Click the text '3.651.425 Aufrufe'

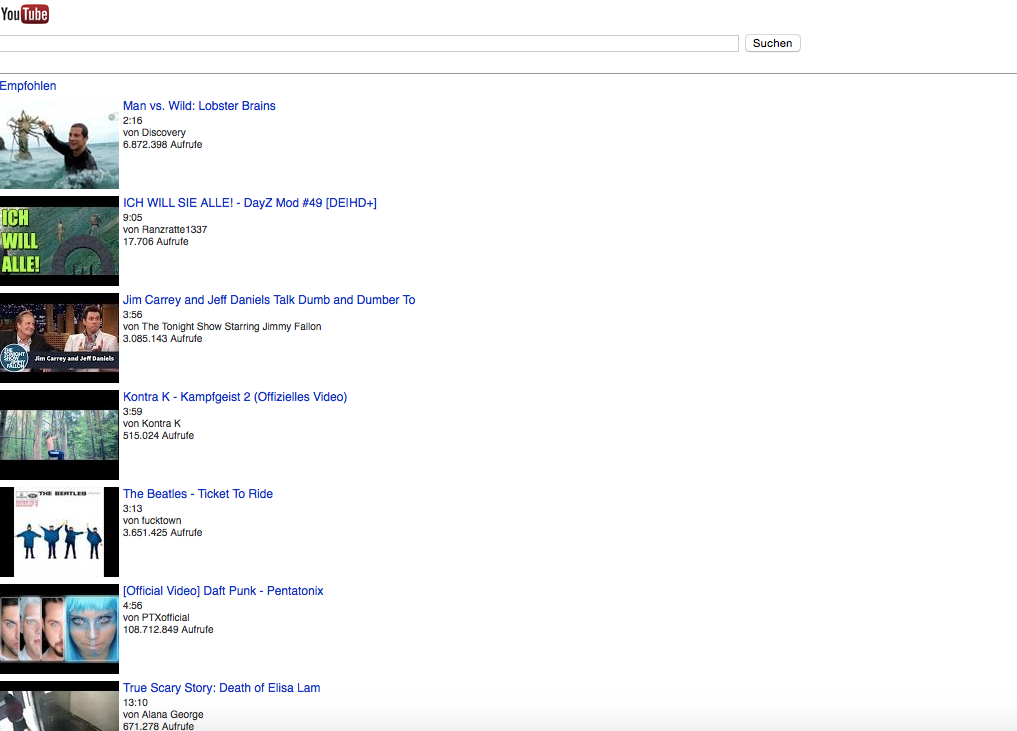pyautogui.click(x=163, y=533)
